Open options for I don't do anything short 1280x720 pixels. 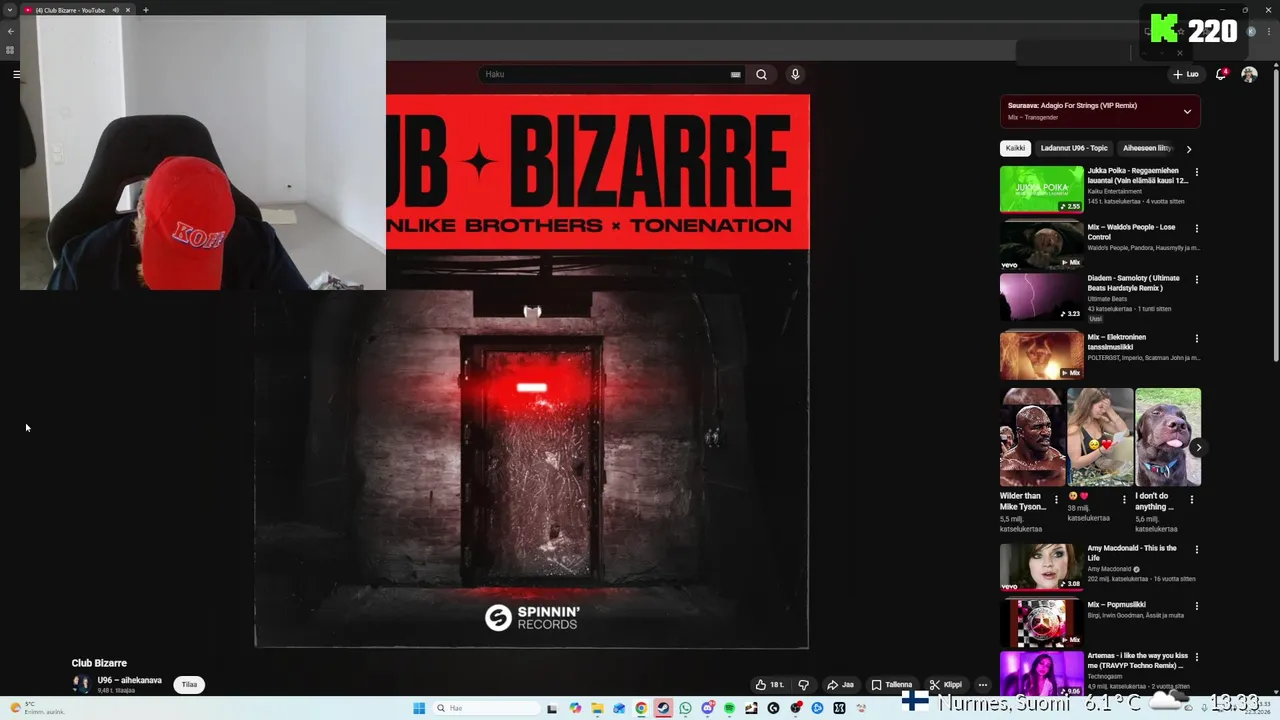(1192, 500)
